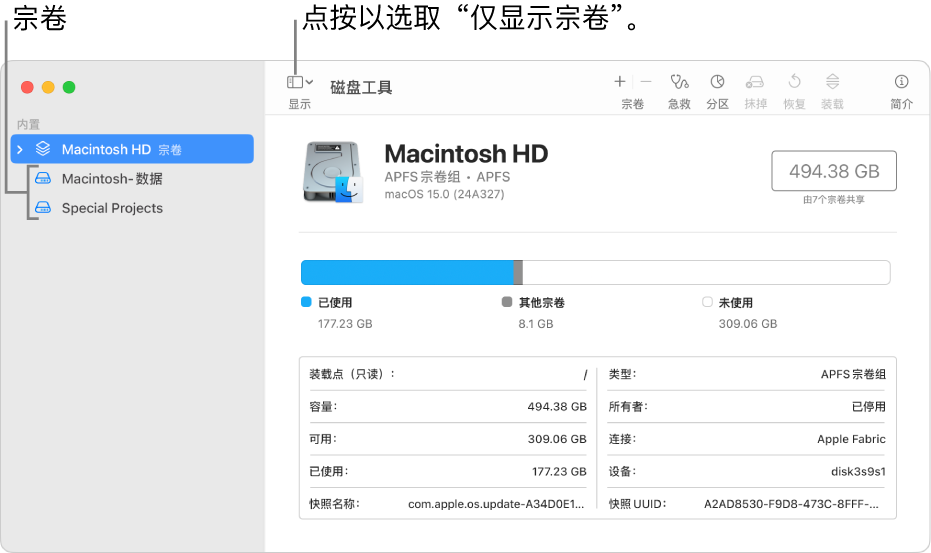
Task: Open the 显示 sidebar view menu
Action: click(x=300, y=82)
